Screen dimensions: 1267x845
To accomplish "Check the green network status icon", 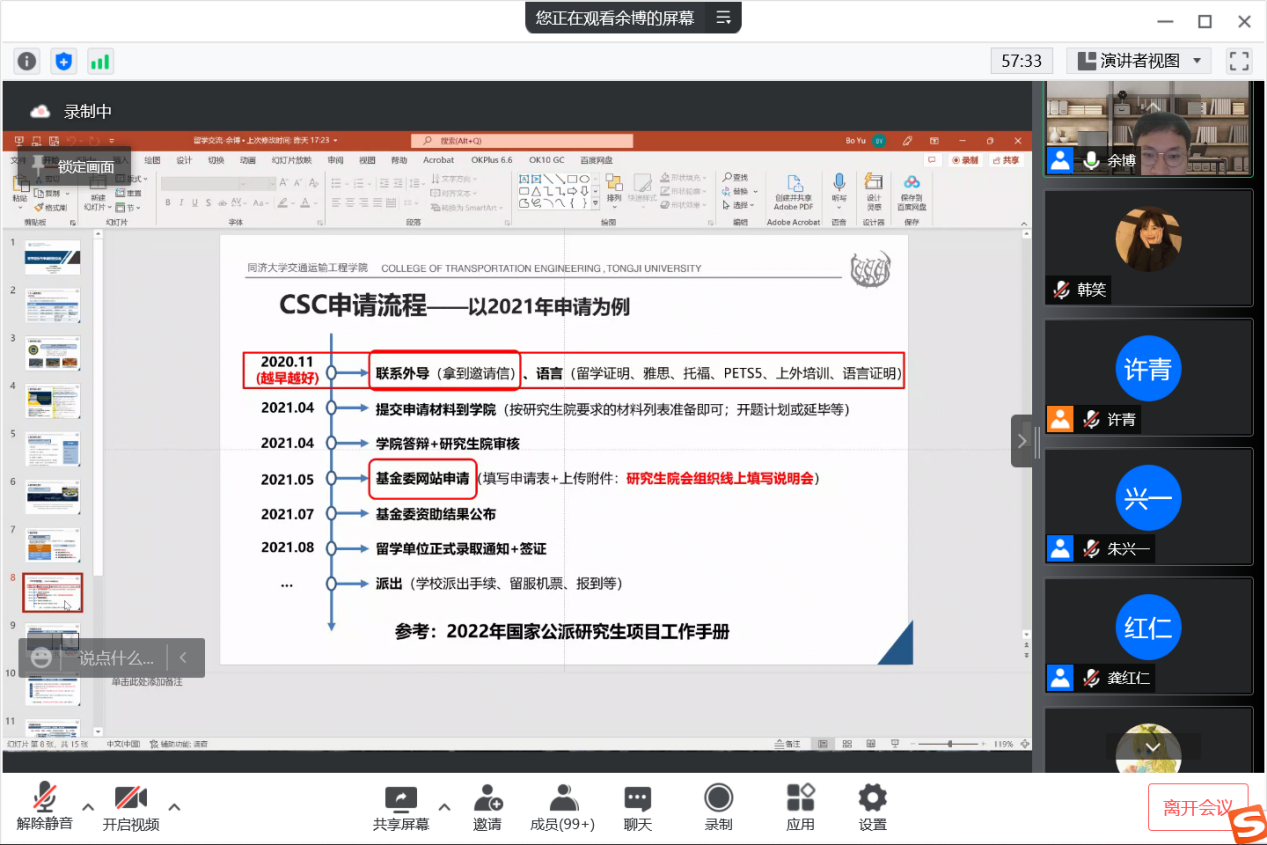I will (x=100, y=61).
